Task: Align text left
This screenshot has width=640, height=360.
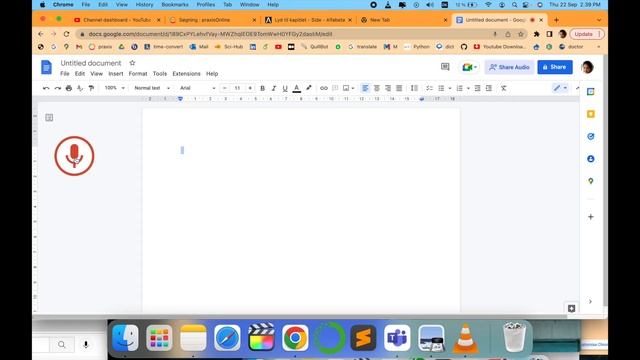Action: click(x=365, y=88)
